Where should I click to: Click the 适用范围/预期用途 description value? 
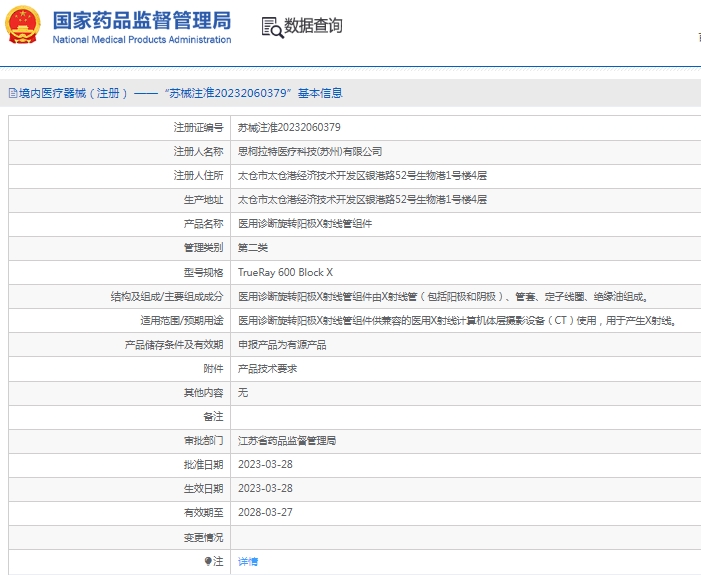pyautogui.click(x=457, y=321)
